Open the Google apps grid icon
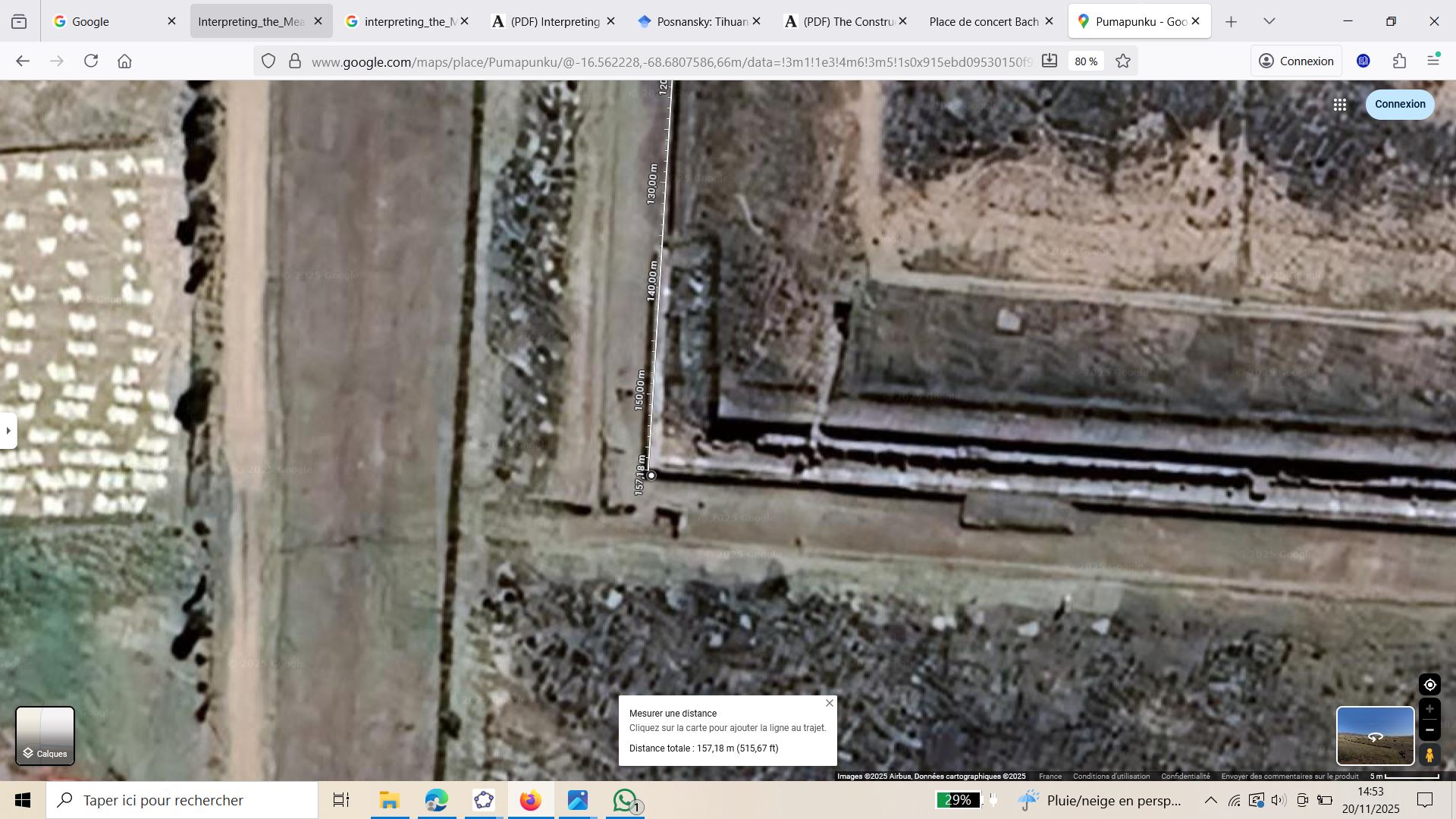Screen dimensions: 1456x819 pyautogui.click(x=1340, y=105)
